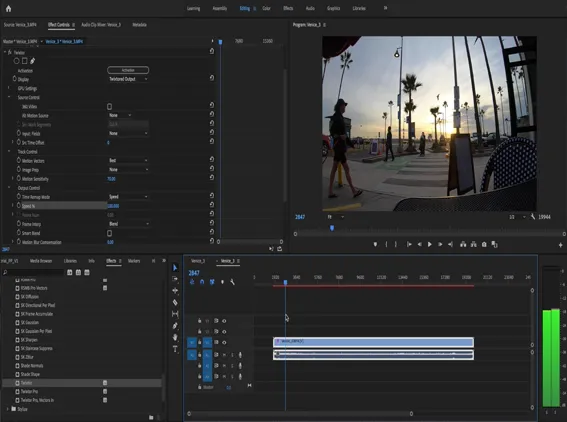
Task: Open the Fit zoom level dropdown
Action: pyautogui.click(x=335, y=217)
